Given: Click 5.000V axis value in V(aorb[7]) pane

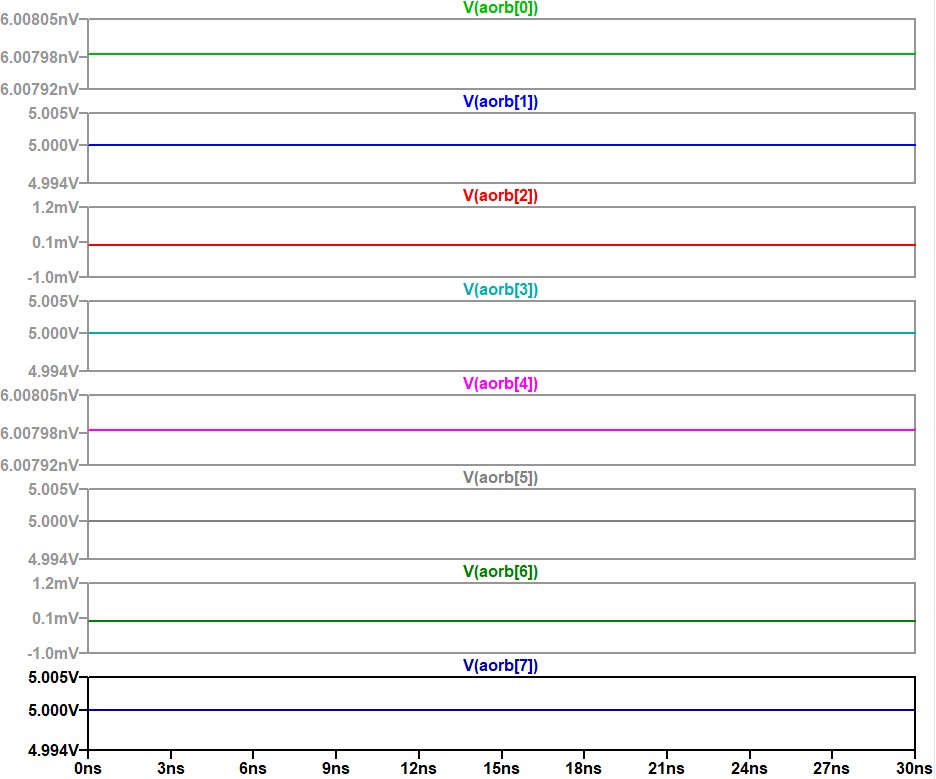Looking at the screenshot, I should click(x=53, y=710).
